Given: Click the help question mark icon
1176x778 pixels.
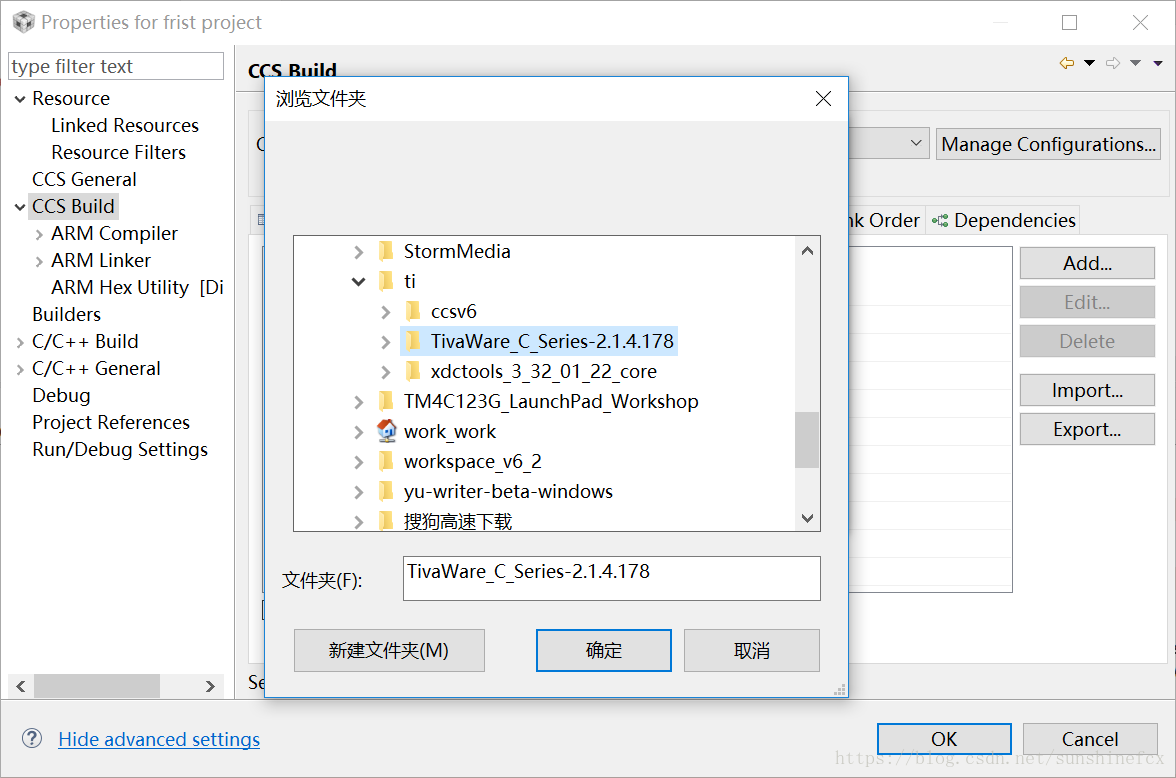Looking at the screenshot, I should coord(32,738).
